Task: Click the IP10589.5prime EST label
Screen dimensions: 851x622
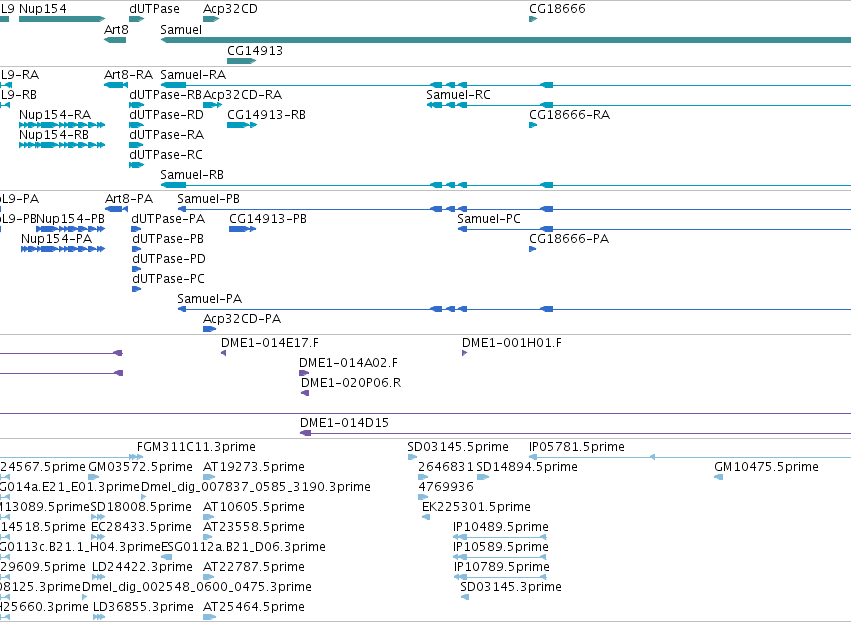Action: 501,547
